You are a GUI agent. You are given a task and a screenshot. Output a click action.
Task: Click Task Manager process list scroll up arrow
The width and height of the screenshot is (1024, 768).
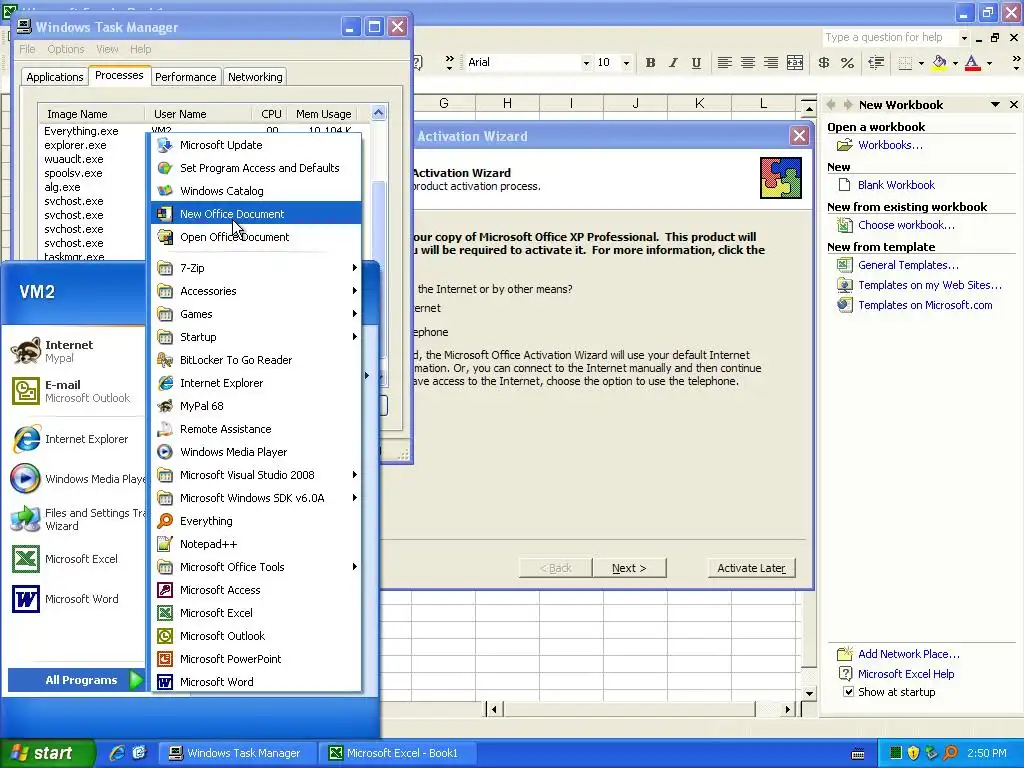(x=379, y=113)
